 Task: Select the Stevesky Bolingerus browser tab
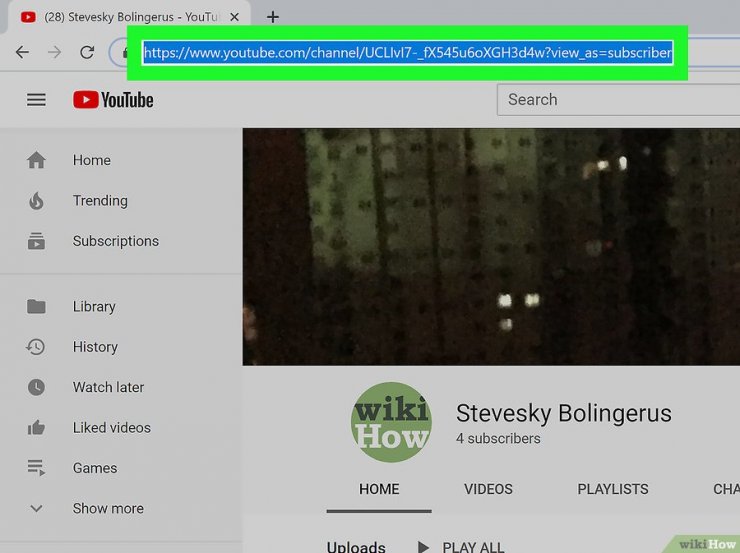(x=127, y=17)
